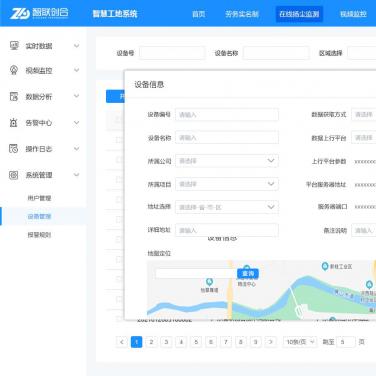The height and width of the screenshot is (376, 376).
Task: Click the 跳至 page number input
Action: pyautogui.click(x=346, y=342)
